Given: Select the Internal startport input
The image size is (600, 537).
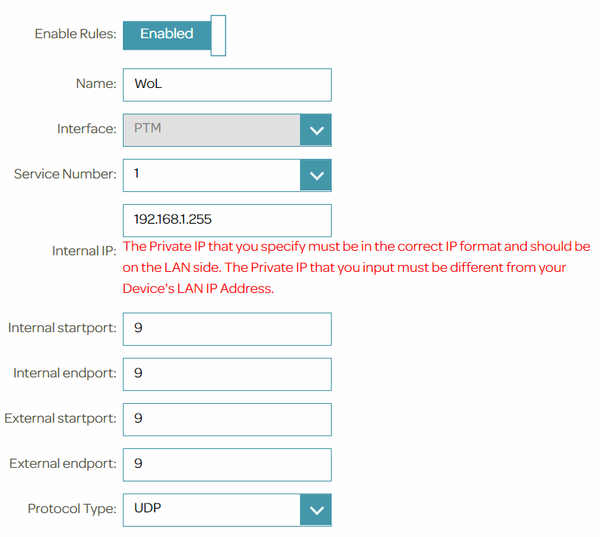Looking at the screenshot, I should [x=226, y=328].
